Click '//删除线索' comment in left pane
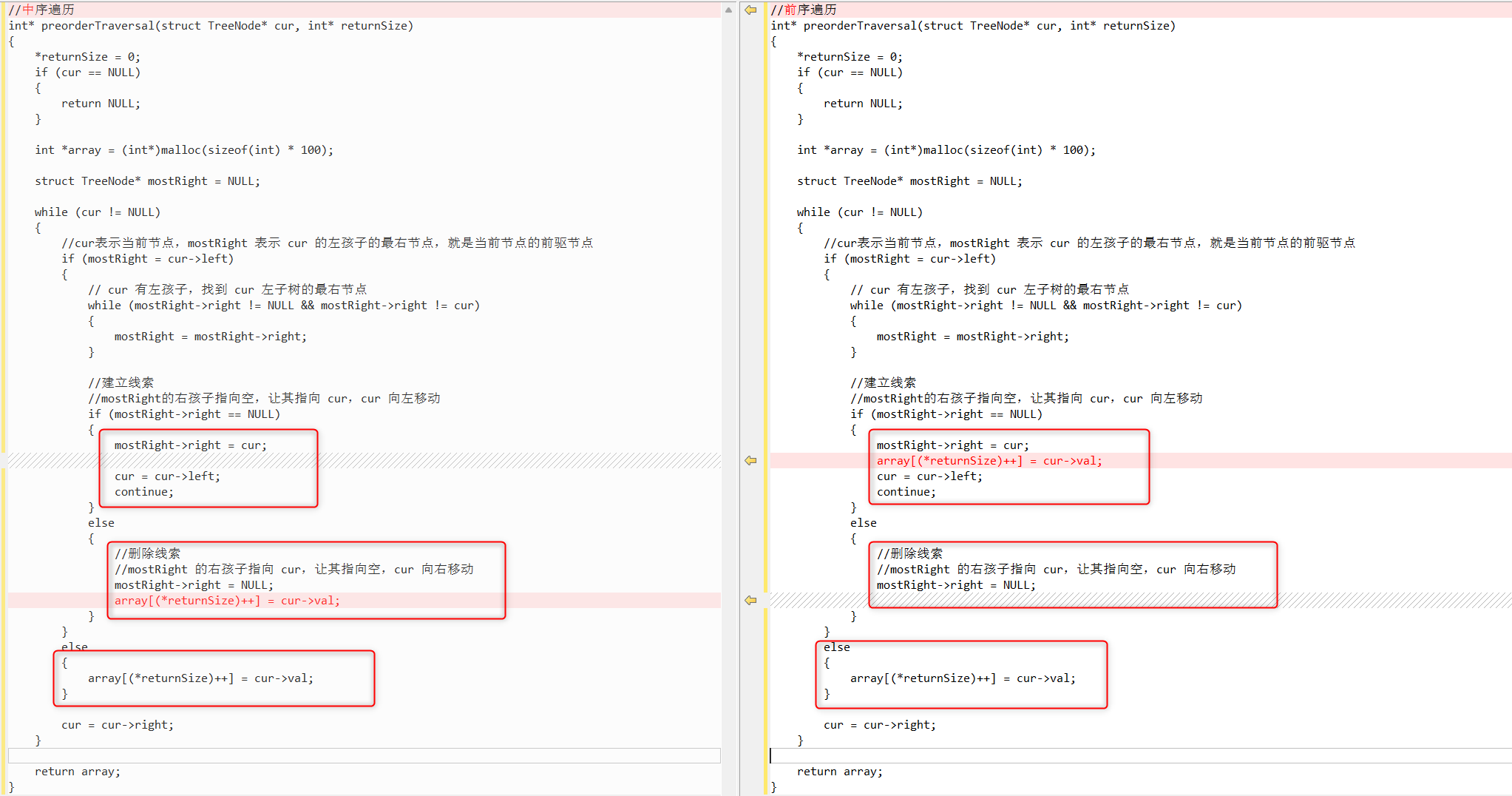 [x=148, y=553]
